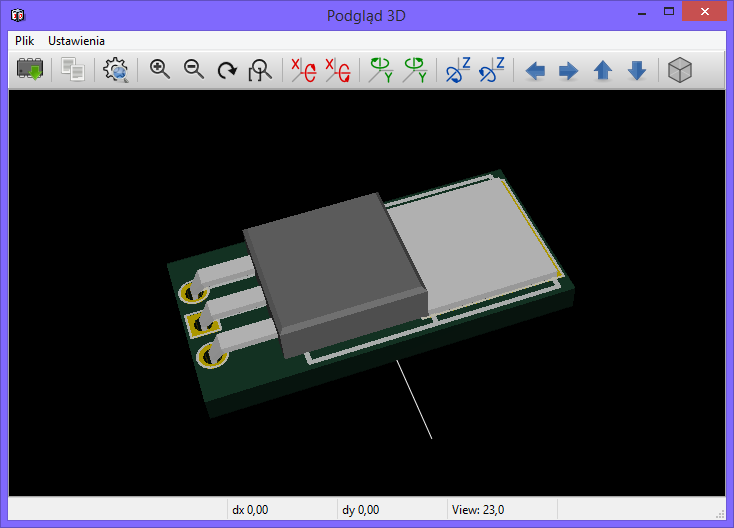Open the Ustawienia menu
Viewport: 734px width, 528px height.
point(76,41)
